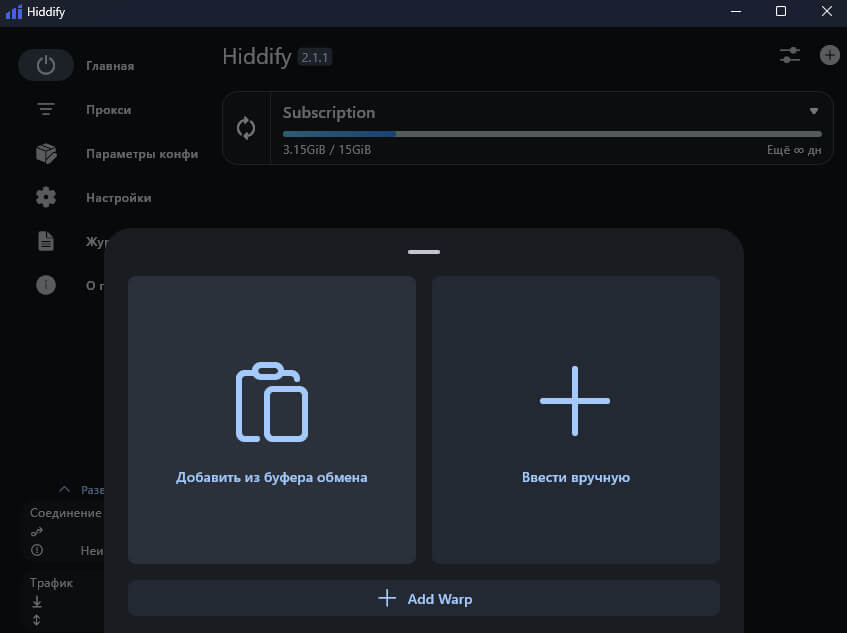The image size is (847, 633).
Task: Click the power icon next to Главная
Action: click(46, 66)
